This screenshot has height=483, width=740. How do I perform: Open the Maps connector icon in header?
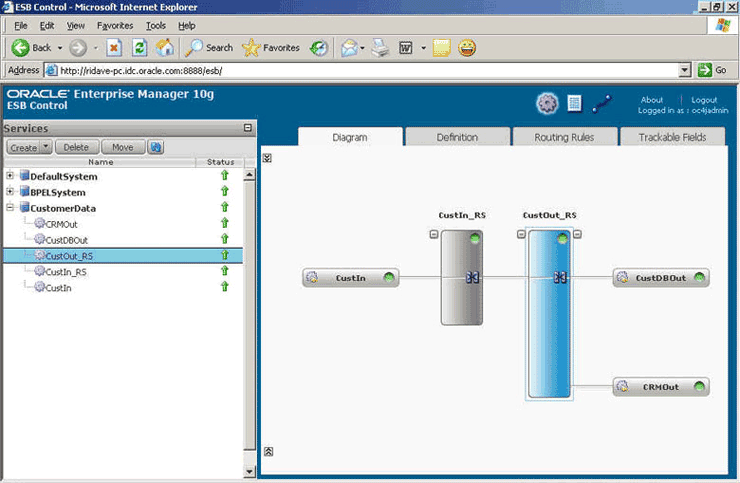602,104
